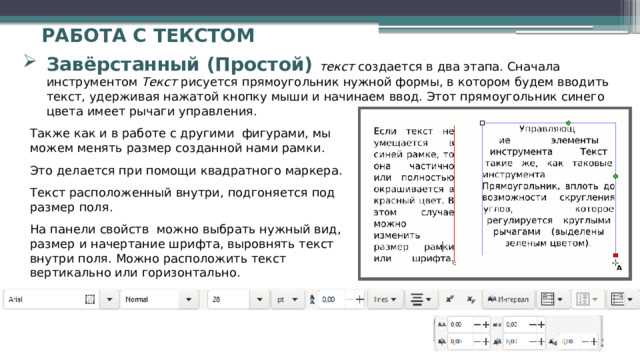Click the text 'Управляющие элементы' in the frame
Screen dimensions: 640x360
coord(548,135)
